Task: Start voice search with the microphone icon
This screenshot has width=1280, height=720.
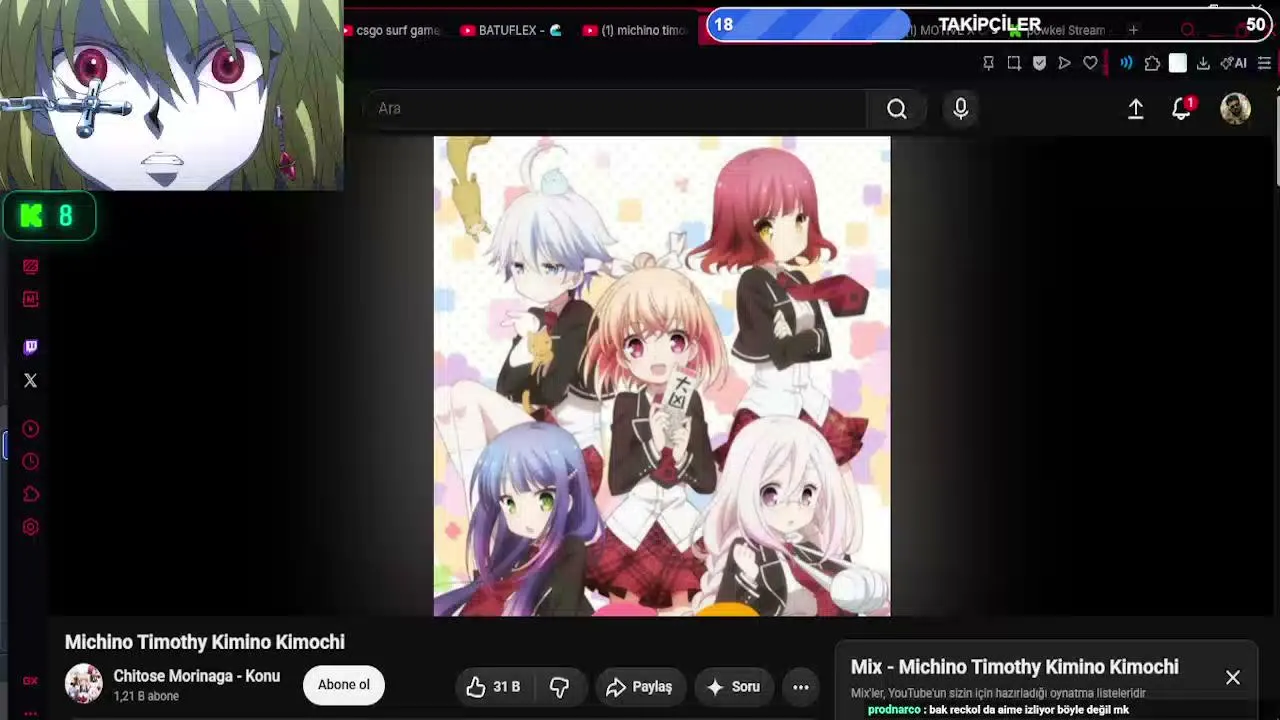Action: tap(961, 109)
